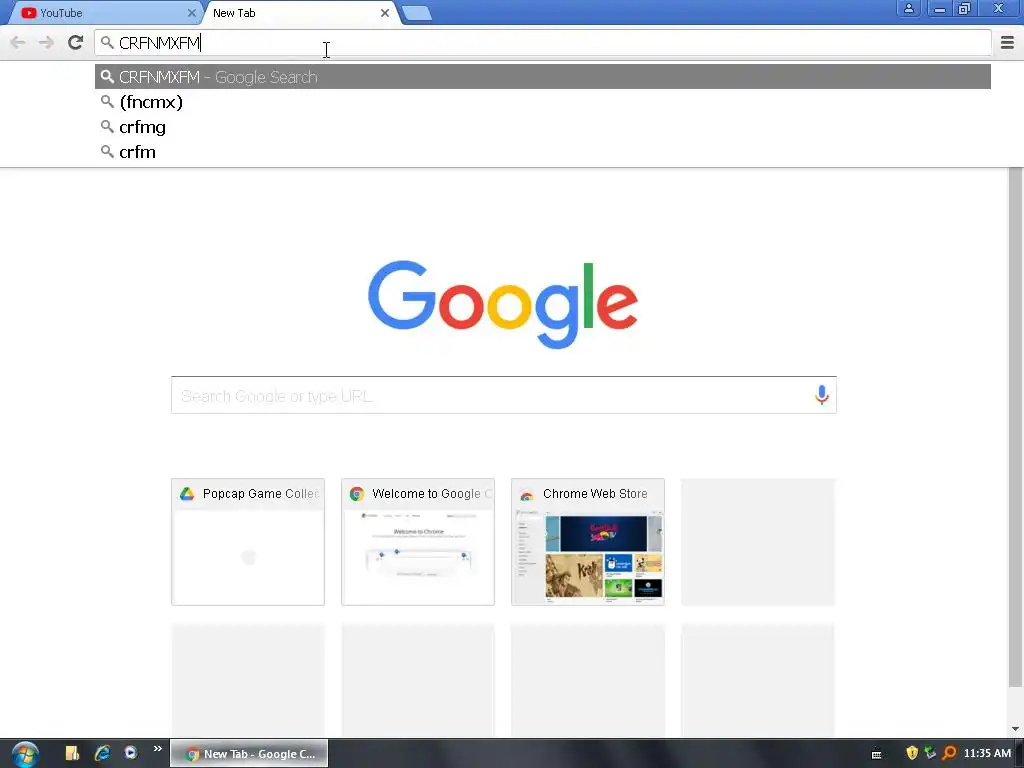Open the 11:35 AM clock
Image resolution: width=1024 pixels, height=768 pixels.
pos(987,754)
